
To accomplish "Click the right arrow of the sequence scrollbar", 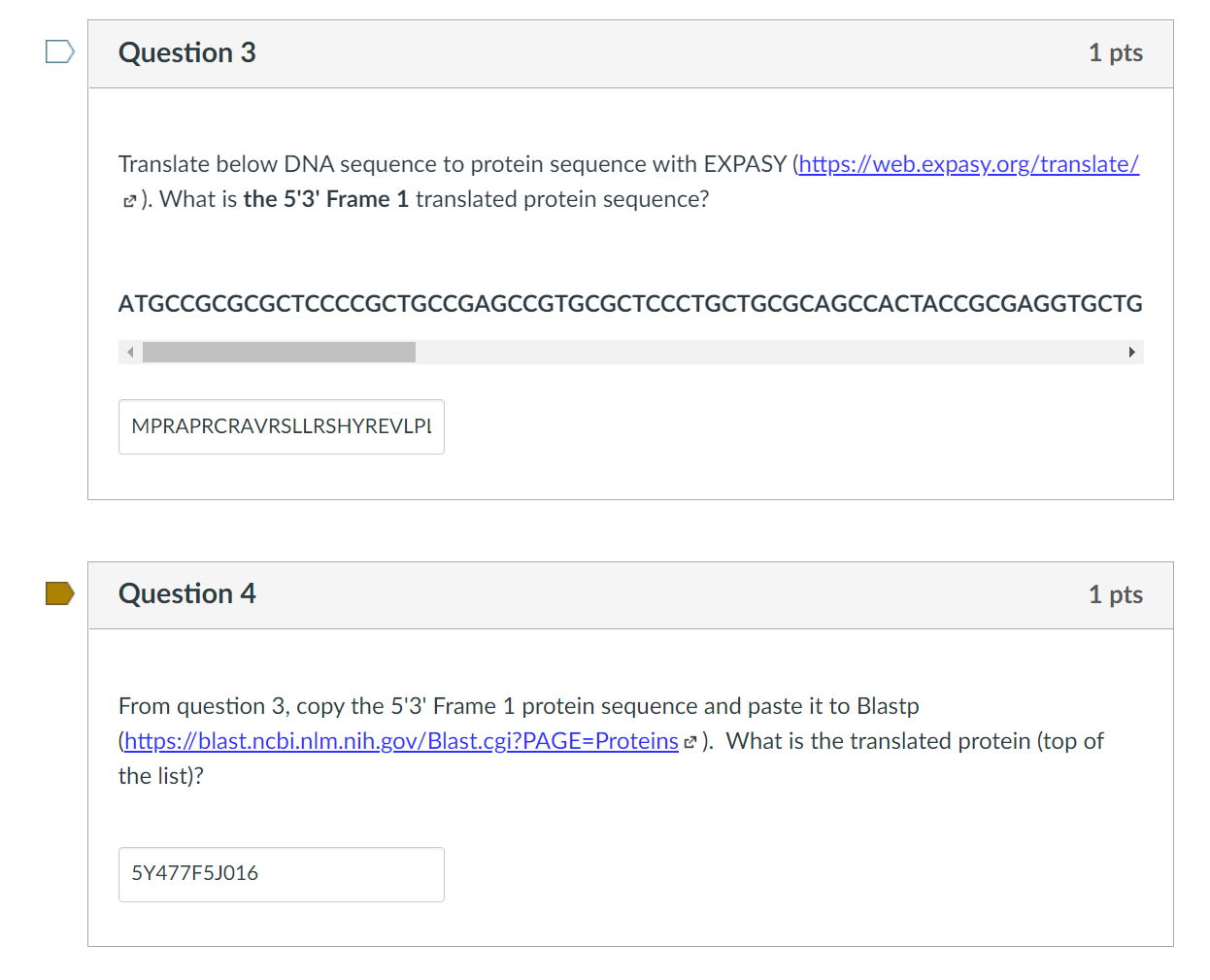I will click(x=1131, y=352).
